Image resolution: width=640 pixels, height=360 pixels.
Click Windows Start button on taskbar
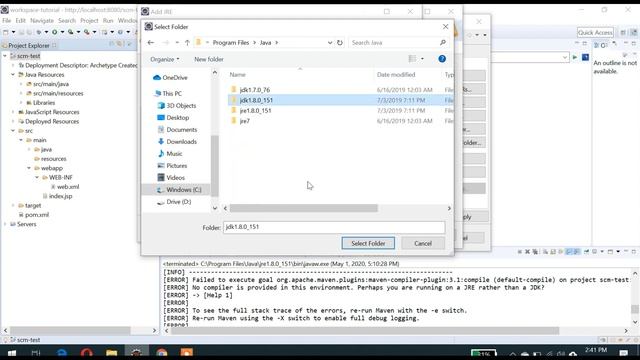point(11,353)
